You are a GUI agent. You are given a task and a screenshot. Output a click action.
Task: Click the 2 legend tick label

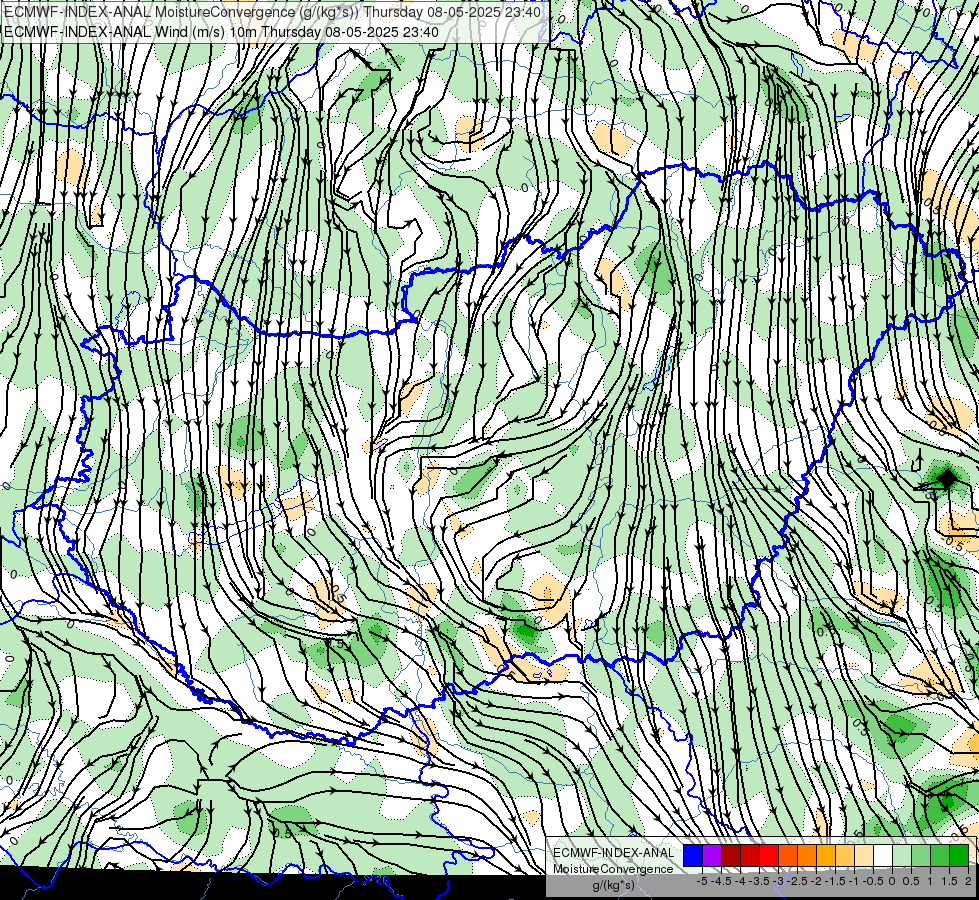pos(968,881)
